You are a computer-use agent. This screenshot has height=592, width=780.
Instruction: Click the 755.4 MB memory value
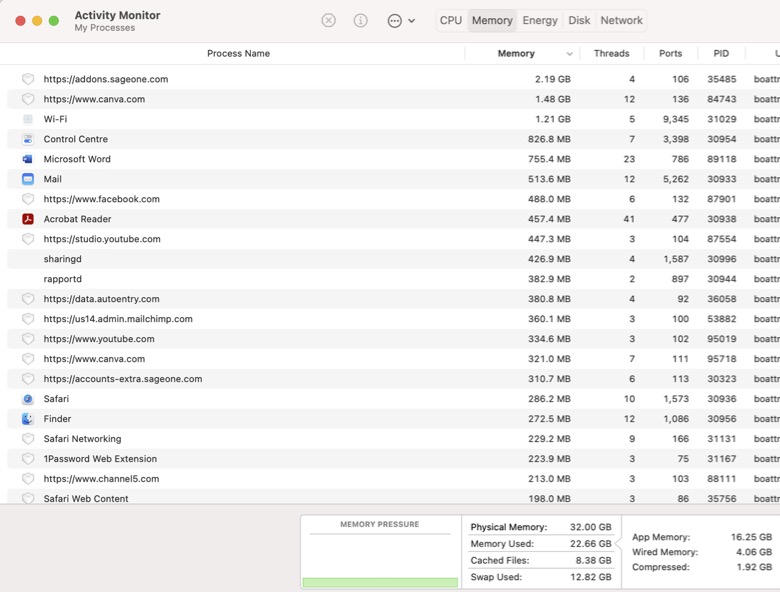tap(549, 159)
